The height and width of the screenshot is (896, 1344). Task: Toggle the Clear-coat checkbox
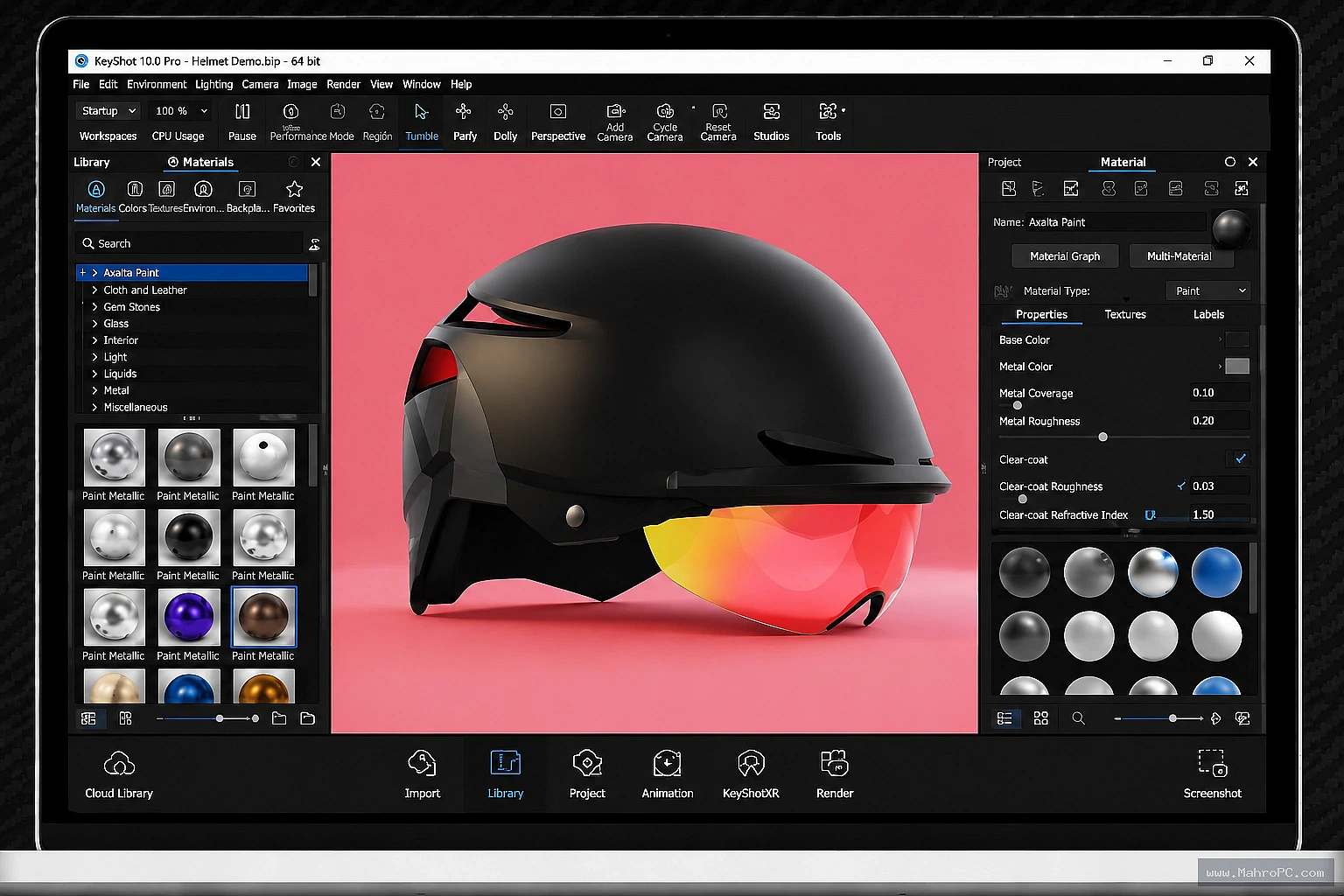coord(1240,458)
